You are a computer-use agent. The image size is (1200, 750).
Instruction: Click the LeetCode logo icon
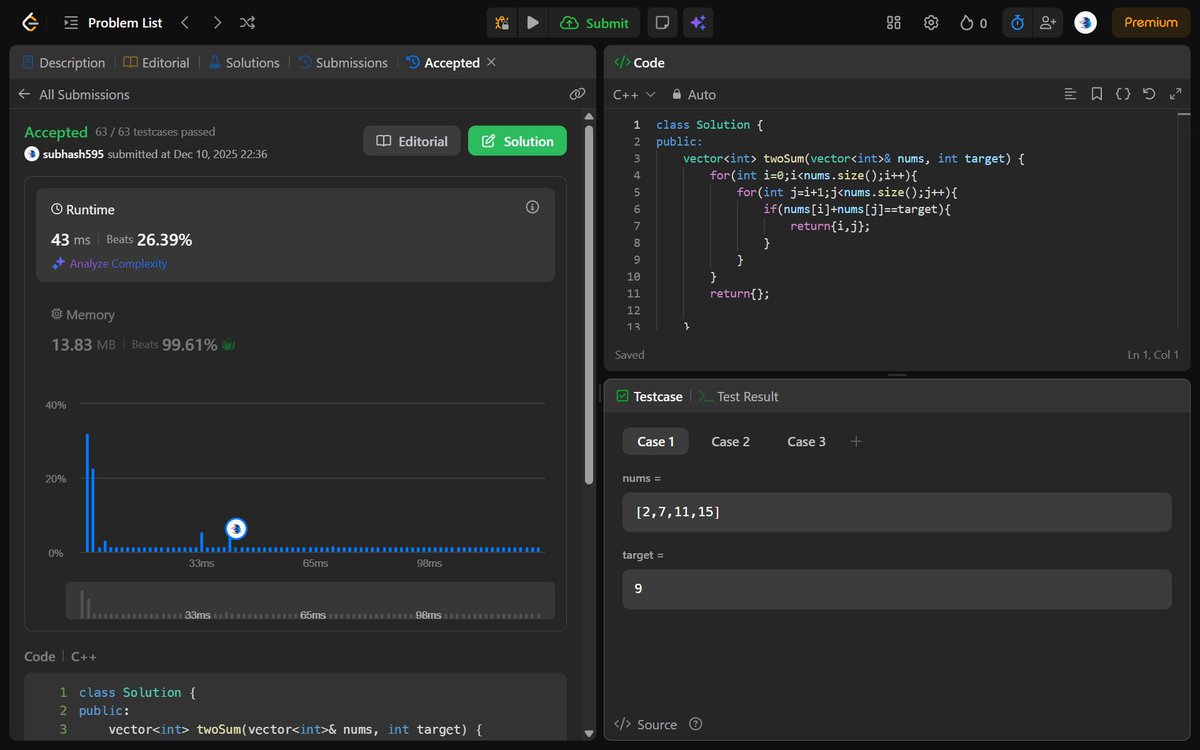point(31,22)
